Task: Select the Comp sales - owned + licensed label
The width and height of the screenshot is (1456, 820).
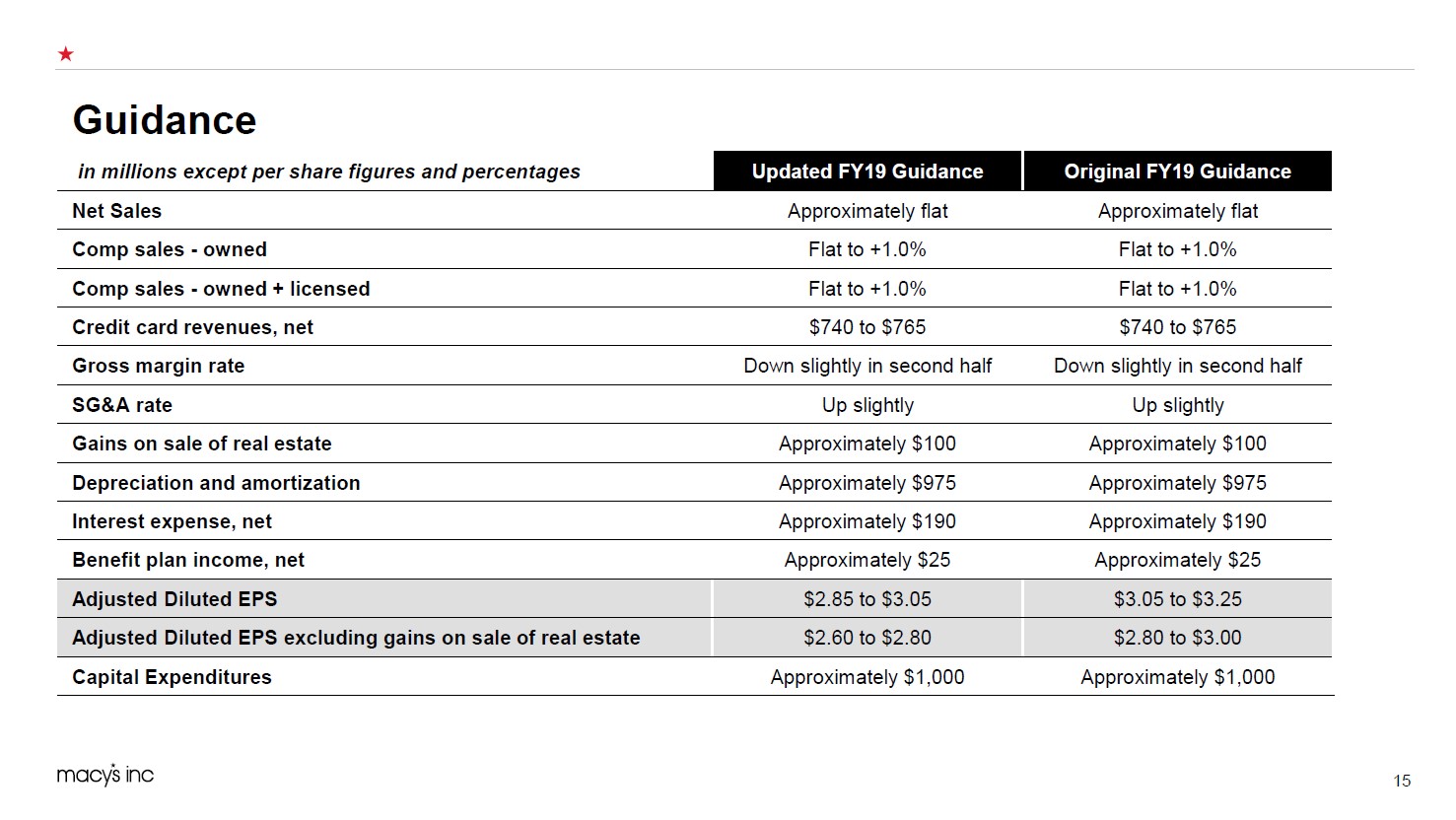Action: click(x=221, y=289)
